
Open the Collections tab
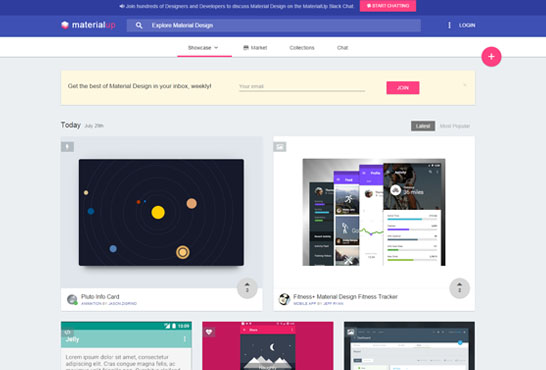pyautogui.click(x=302, y=48)
